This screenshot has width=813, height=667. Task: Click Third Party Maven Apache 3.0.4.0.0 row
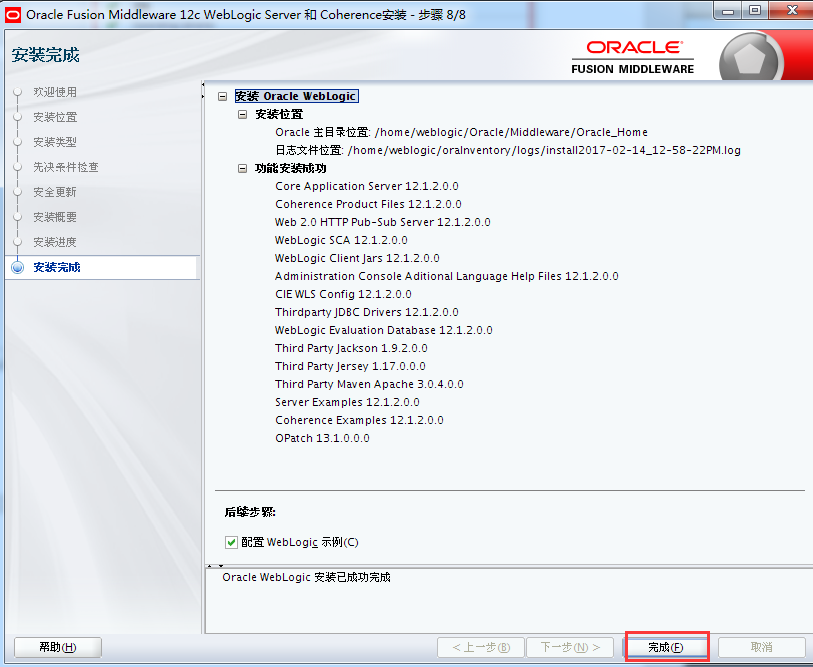(x=369, y=384)
